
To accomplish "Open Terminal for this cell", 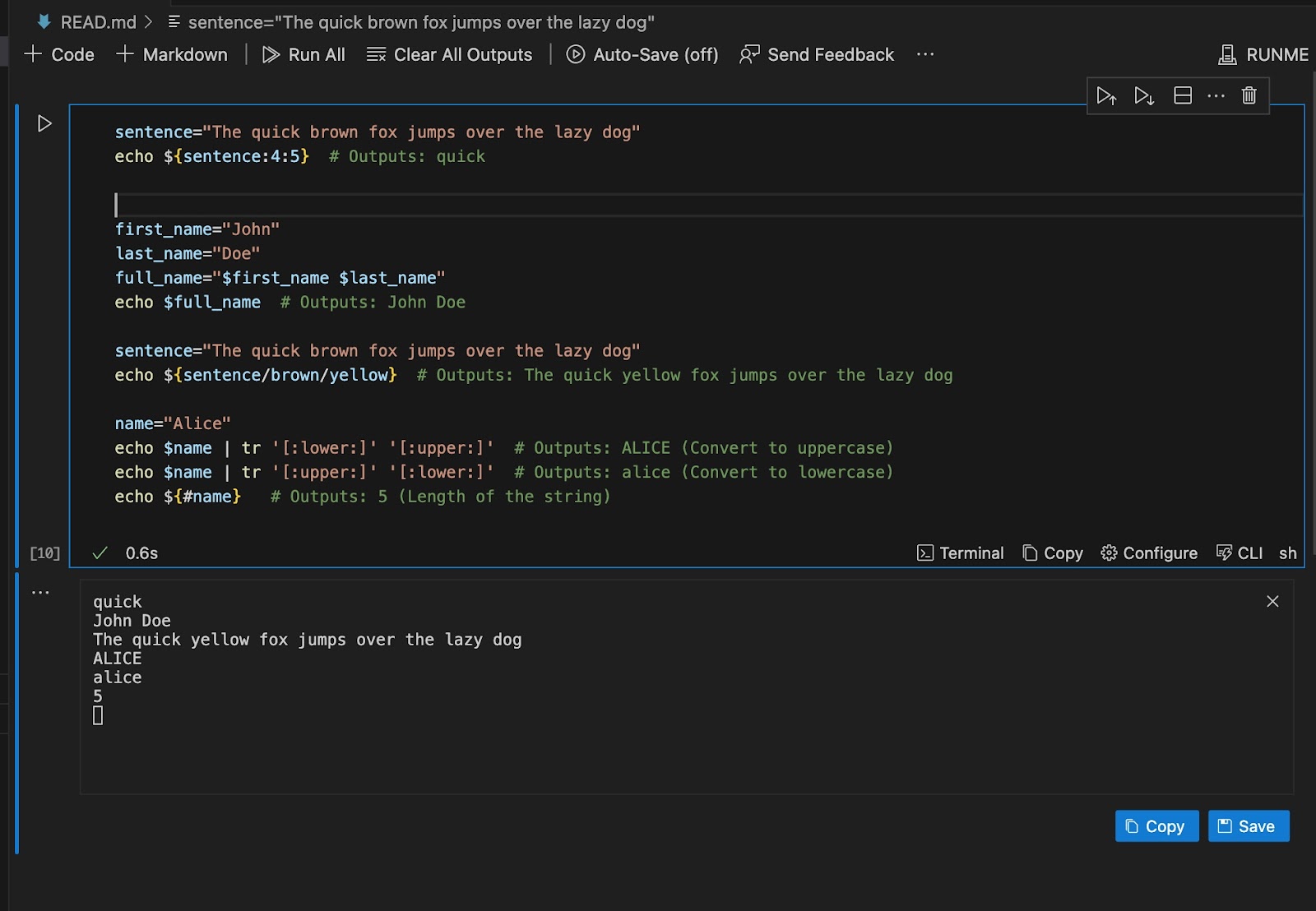I will pos(961,553).
